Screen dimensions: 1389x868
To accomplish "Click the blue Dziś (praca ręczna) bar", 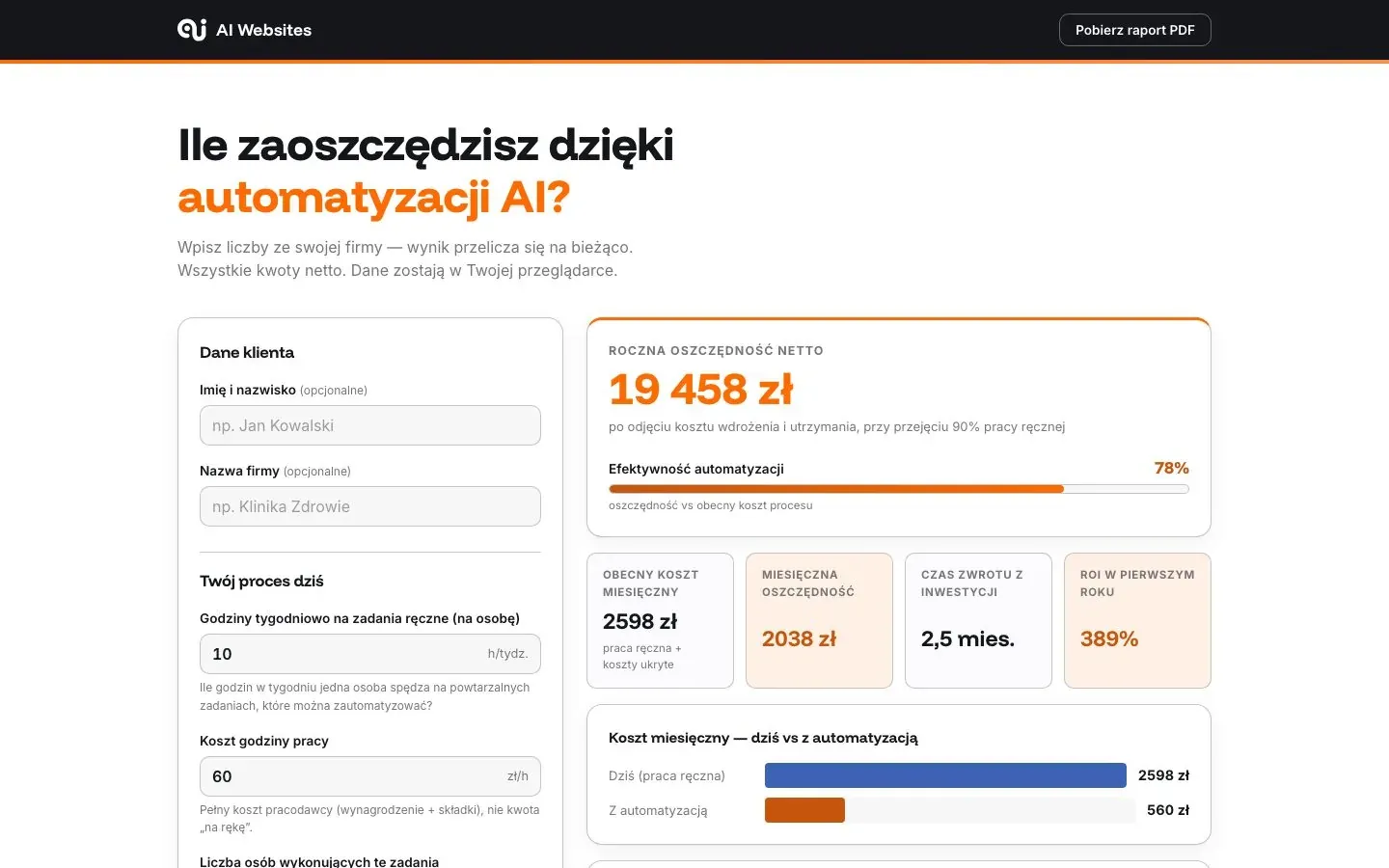I will (x=945, y=775).
